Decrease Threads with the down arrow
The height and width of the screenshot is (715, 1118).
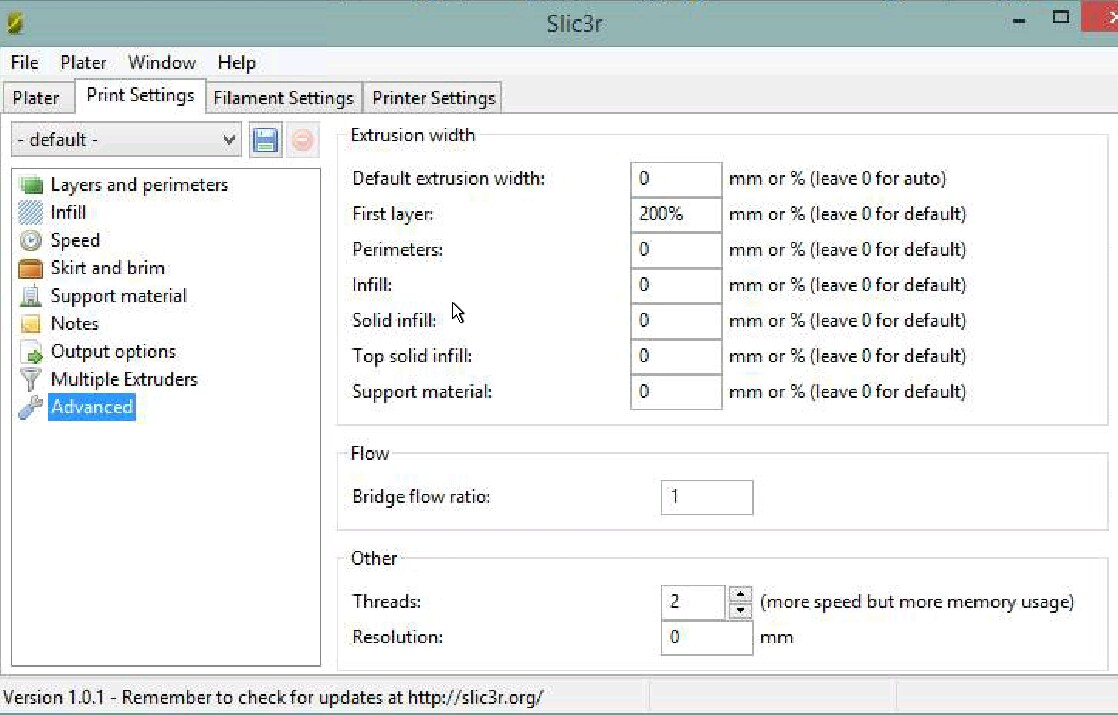(x=741, y=610)
